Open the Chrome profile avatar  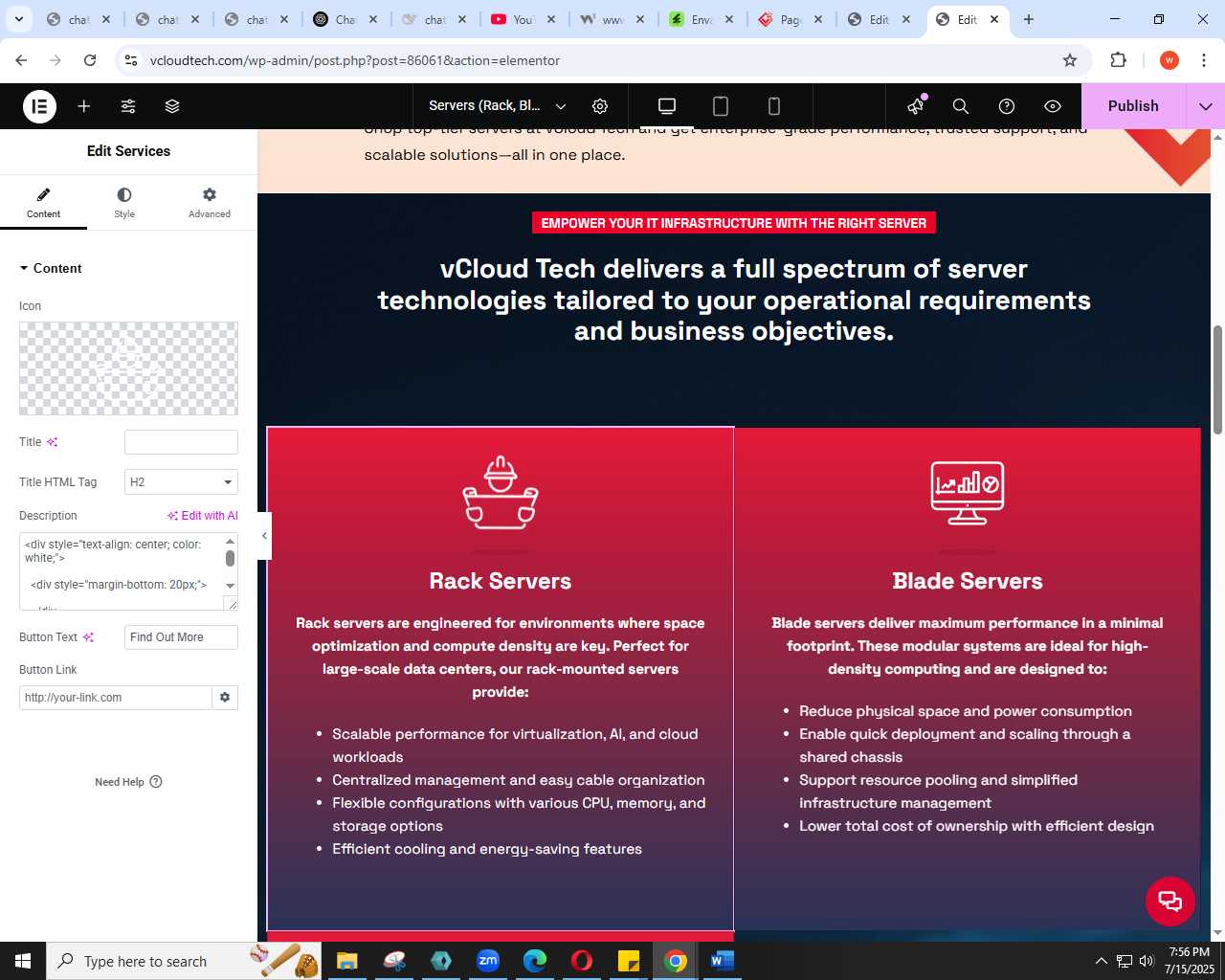point(1169,60)
